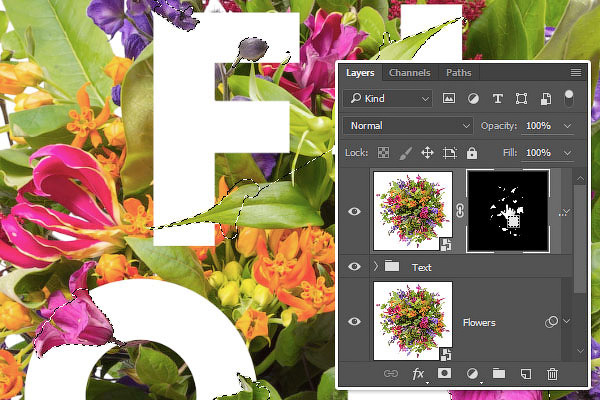
Task: Expand the Text group
Action: [x=375, y=266]
